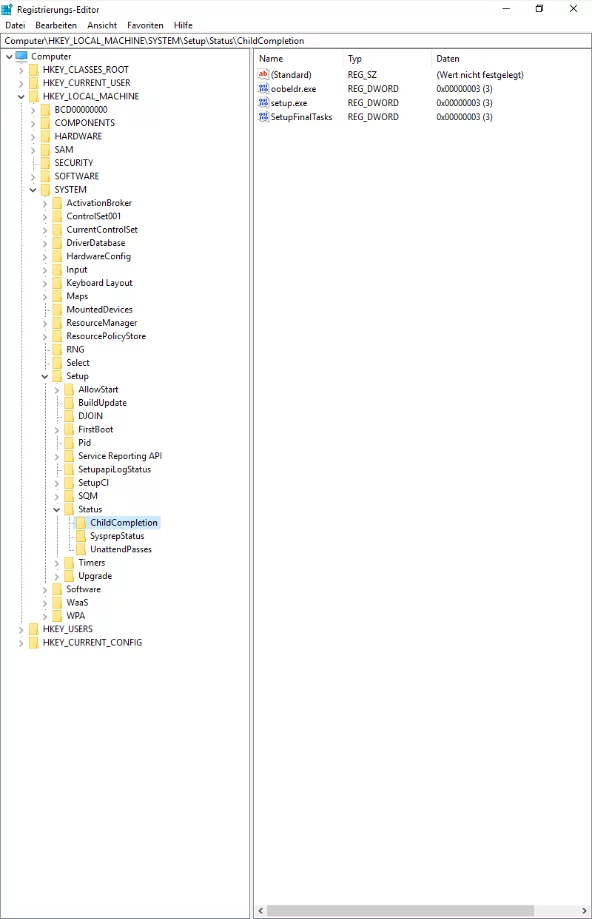Expand the SOFTWARE hive arrow
The width and height of the screenshot is (592, 919).
click(x=33, y=176)
